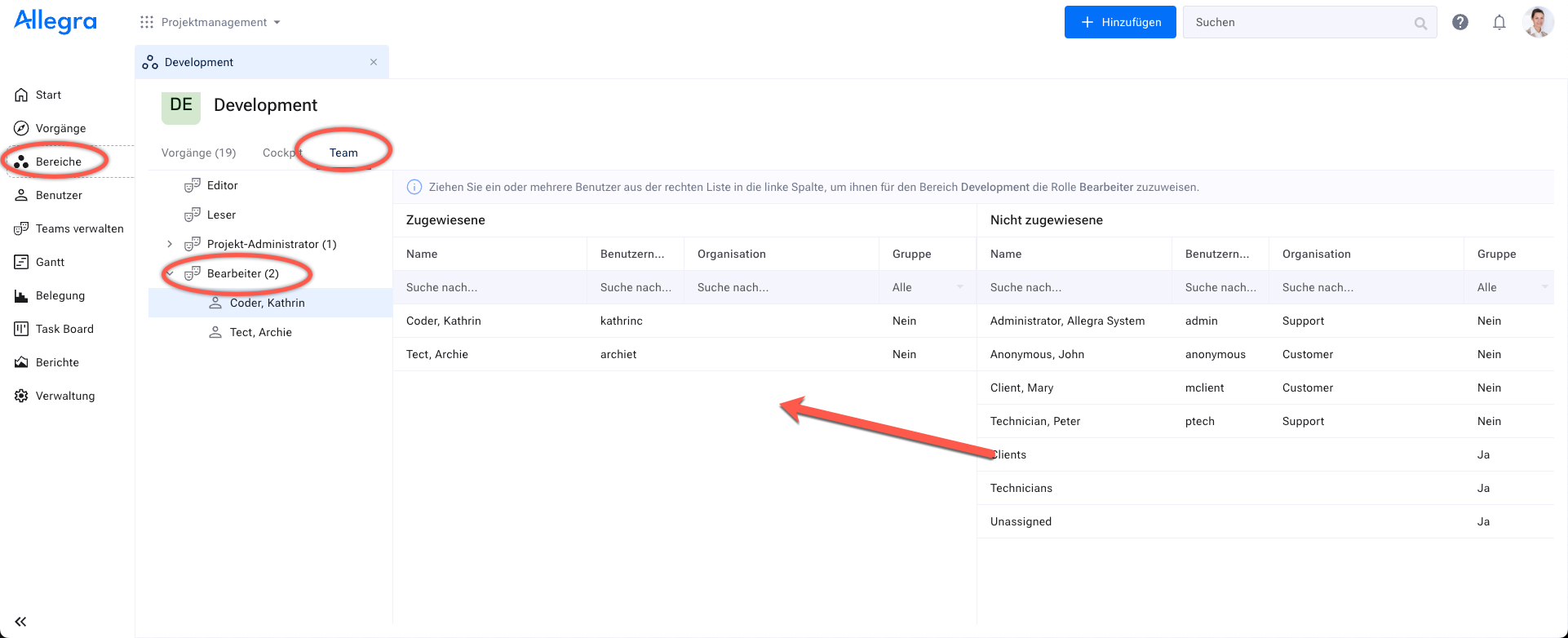Switch to the Team tab
Viewport: 1568px width, 638px height.
343,153
